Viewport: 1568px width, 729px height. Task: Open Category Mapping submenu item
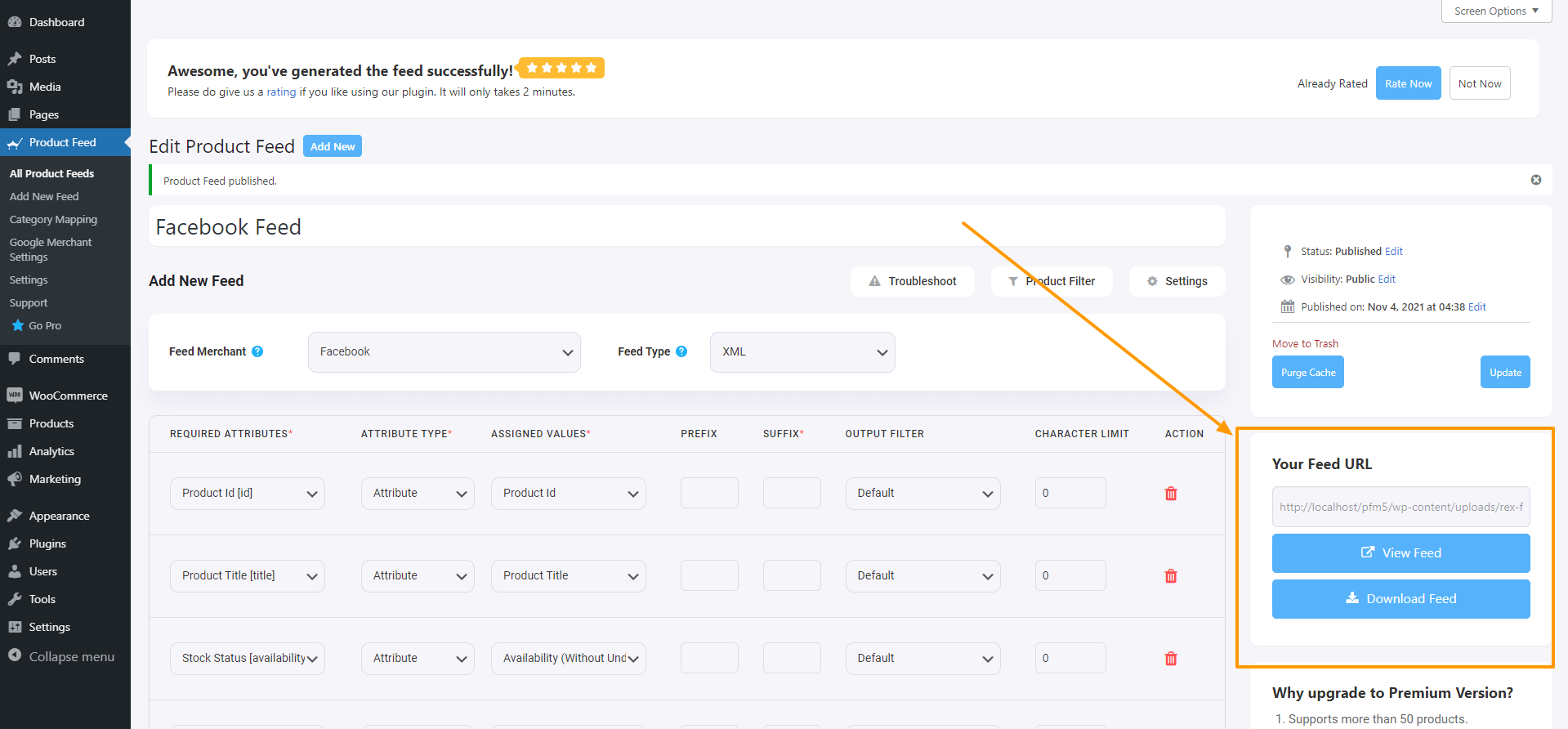coord(53,219)
